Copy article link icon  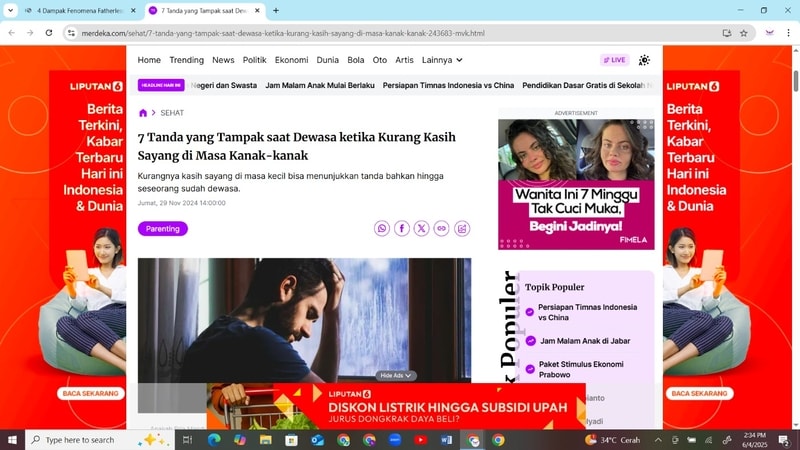tap(441, 229)
